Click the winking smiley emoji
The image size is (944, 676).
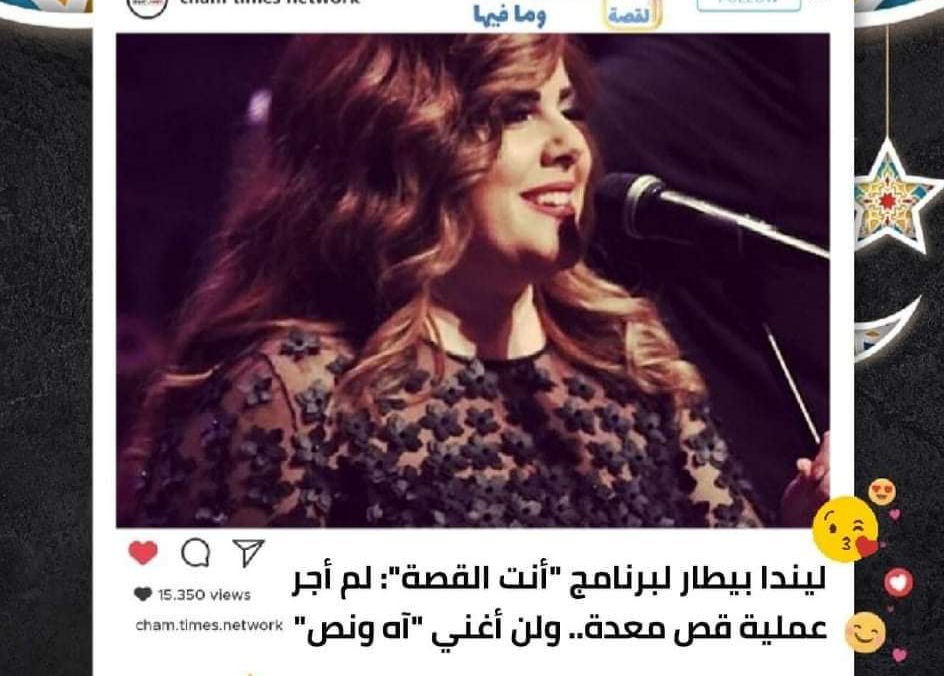(866, 633)
